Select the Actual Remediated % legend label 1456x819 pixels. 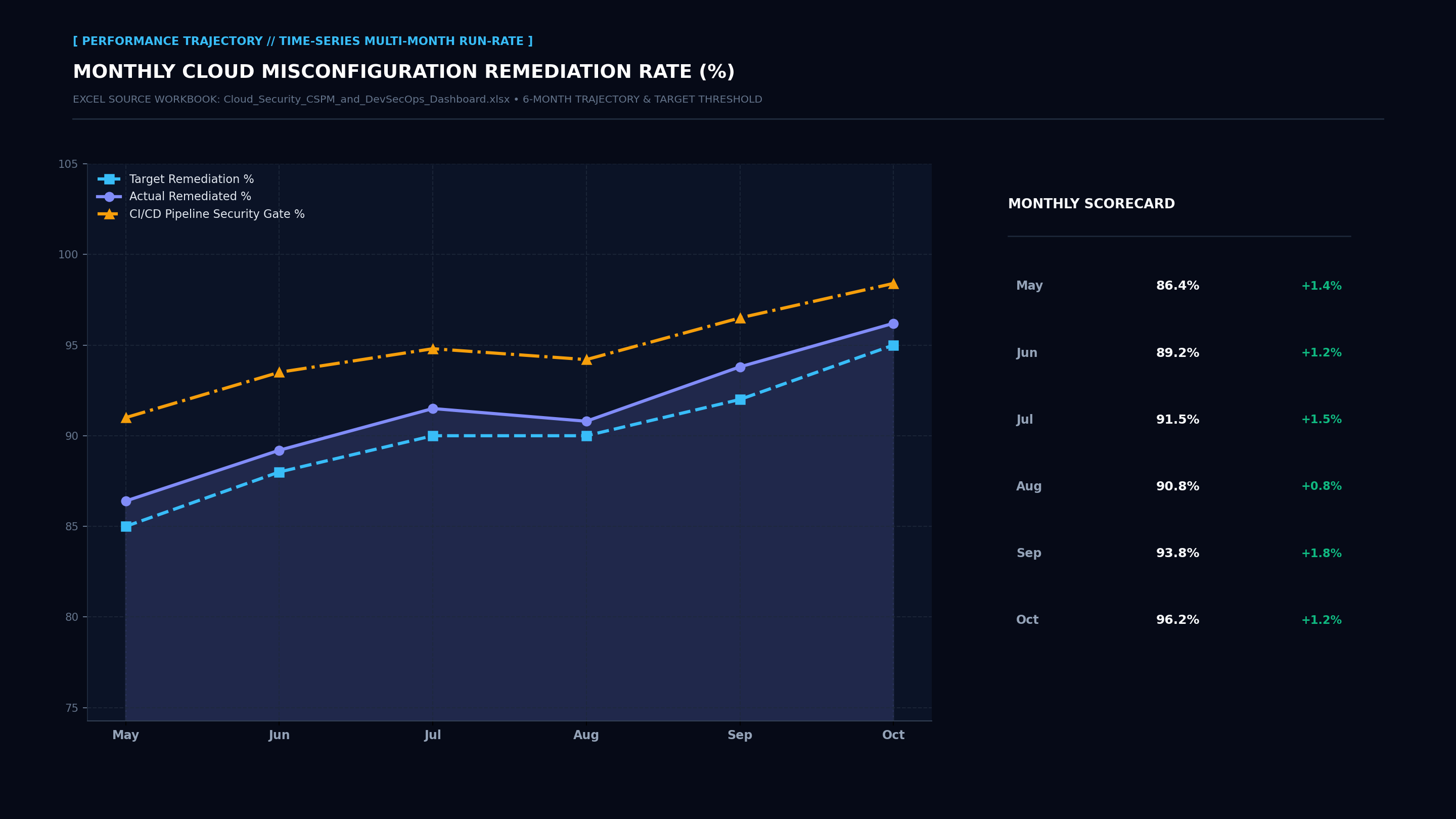(x=190, y=197)
